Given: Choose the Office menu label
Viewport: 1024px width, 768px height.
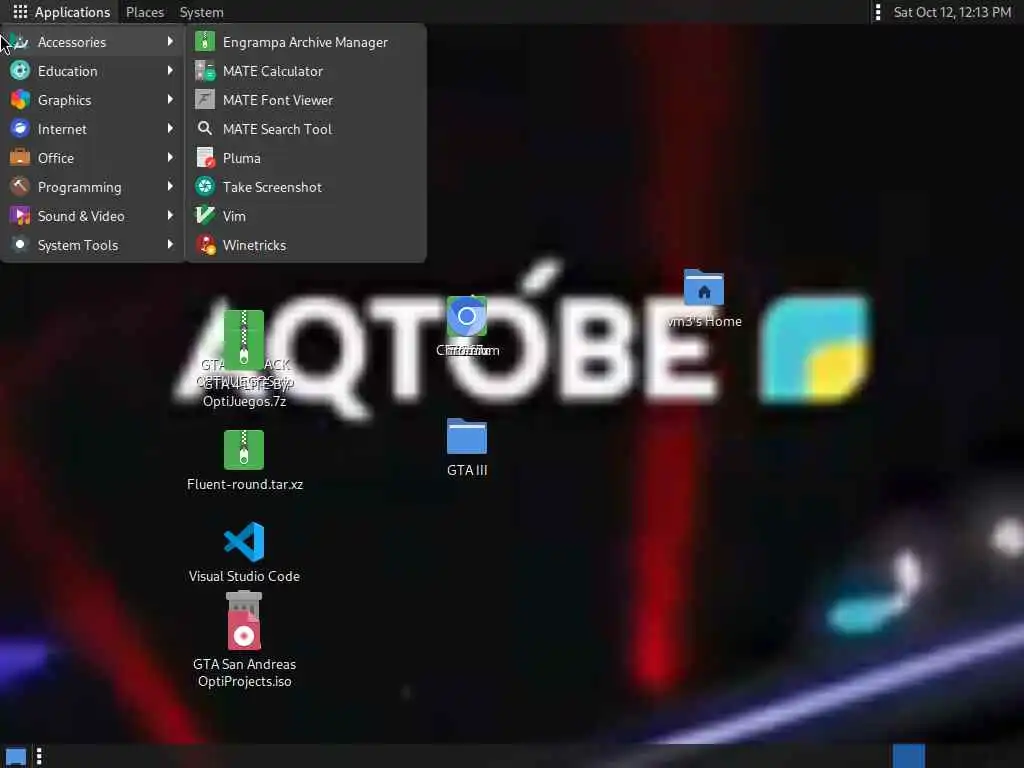Looking at the screenshot, I should (56, 158).
